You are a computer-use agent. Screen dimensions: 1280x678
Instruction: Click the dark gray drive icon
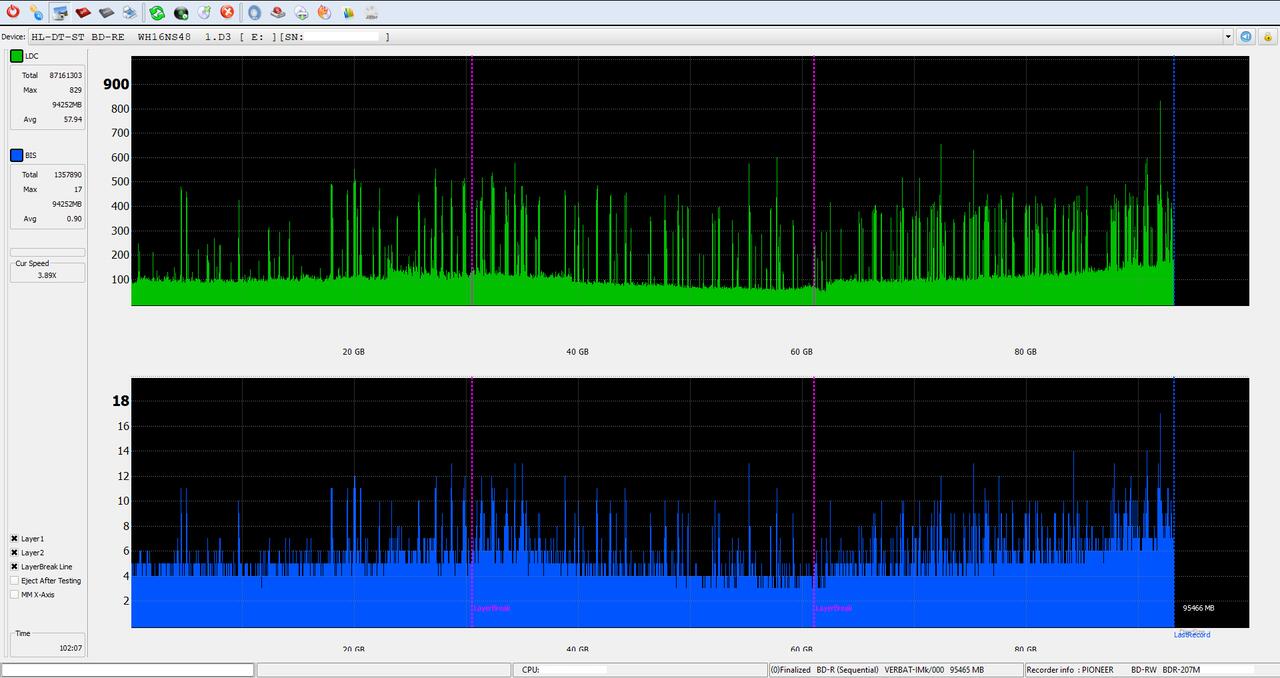tap(106, 12)
